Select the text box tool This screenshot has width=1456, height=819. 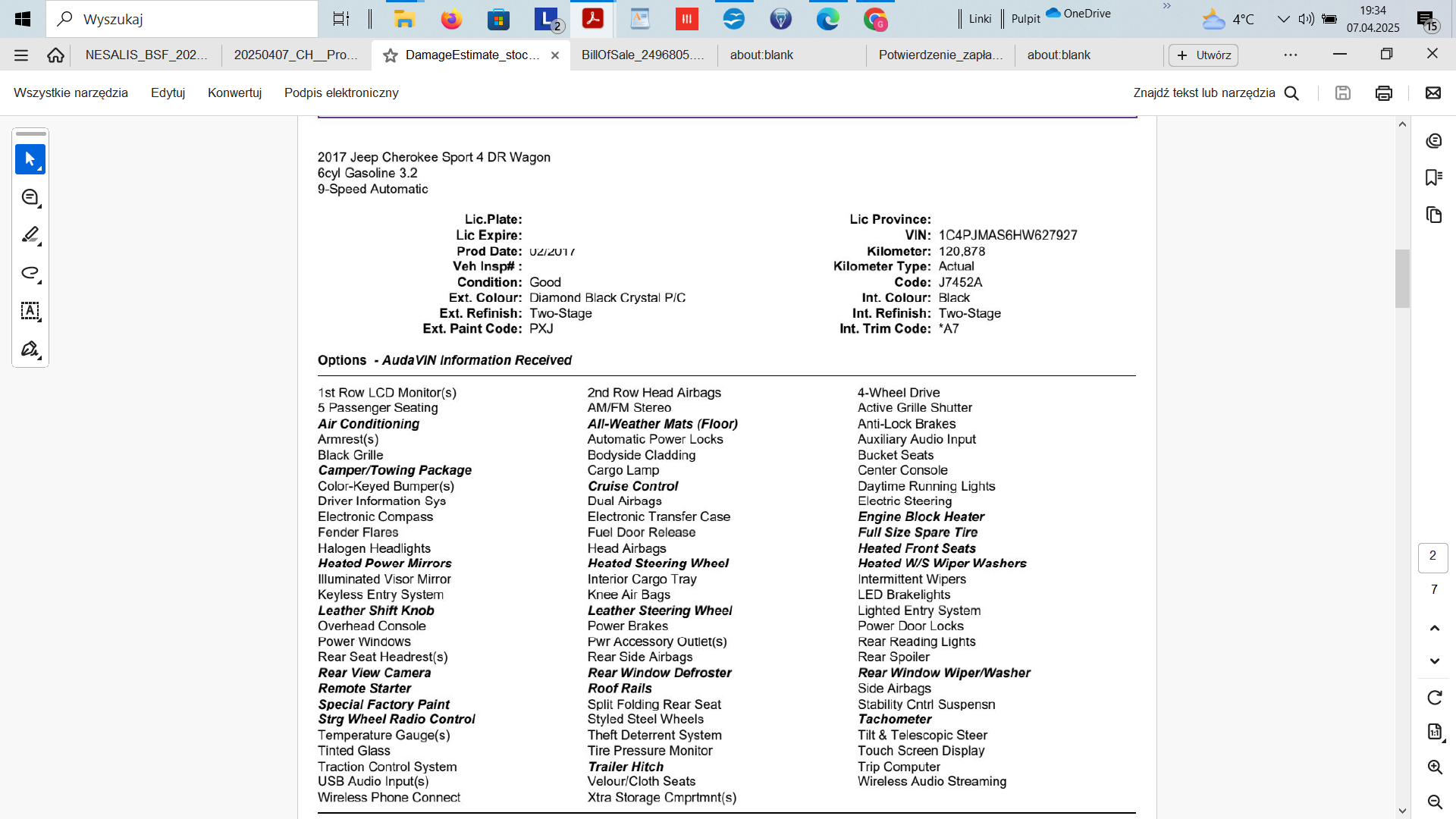pos(30,311)
